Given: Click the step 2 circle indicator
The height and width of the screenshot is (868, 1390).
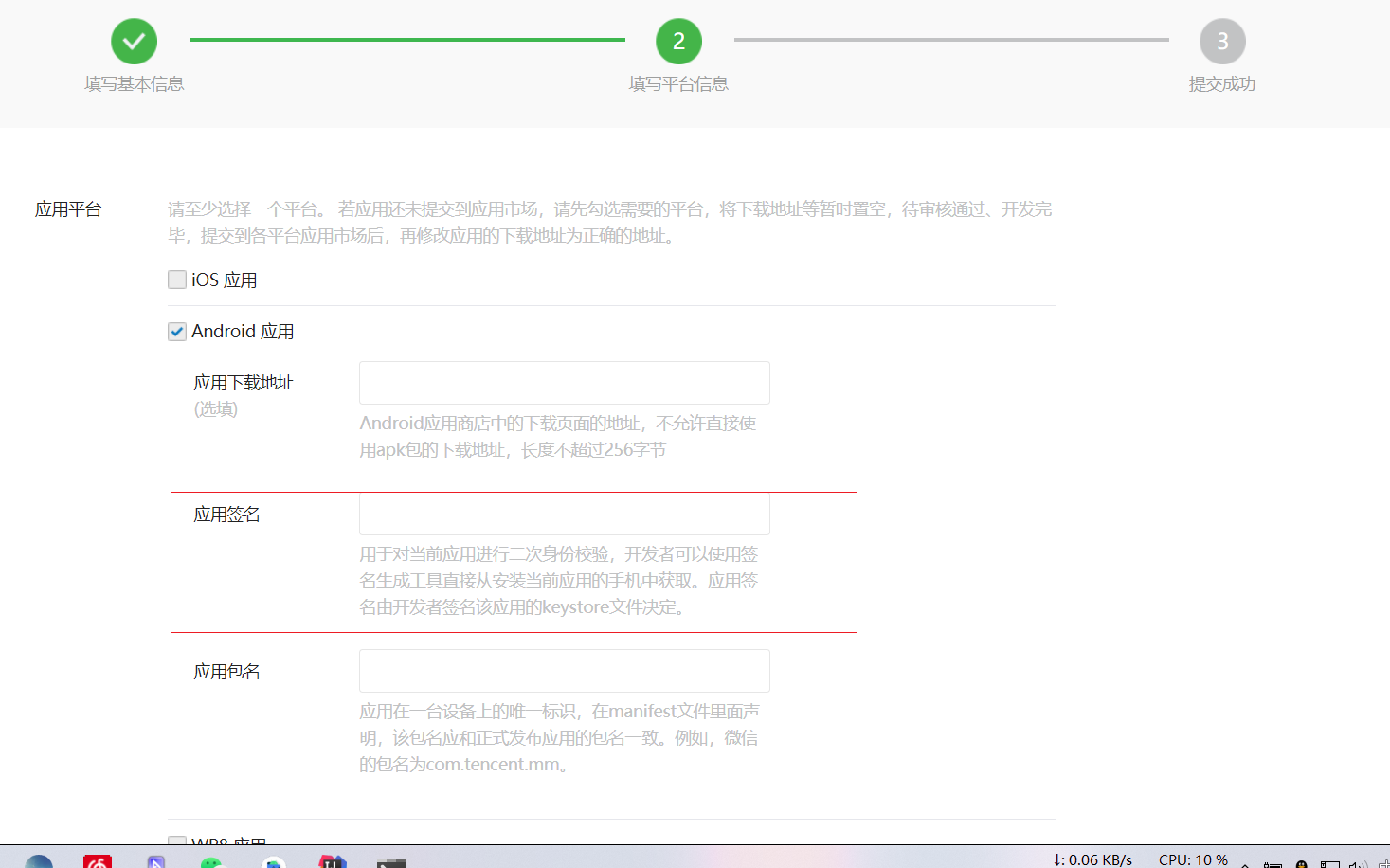Looking at the screenshot, I should point(678,41).
